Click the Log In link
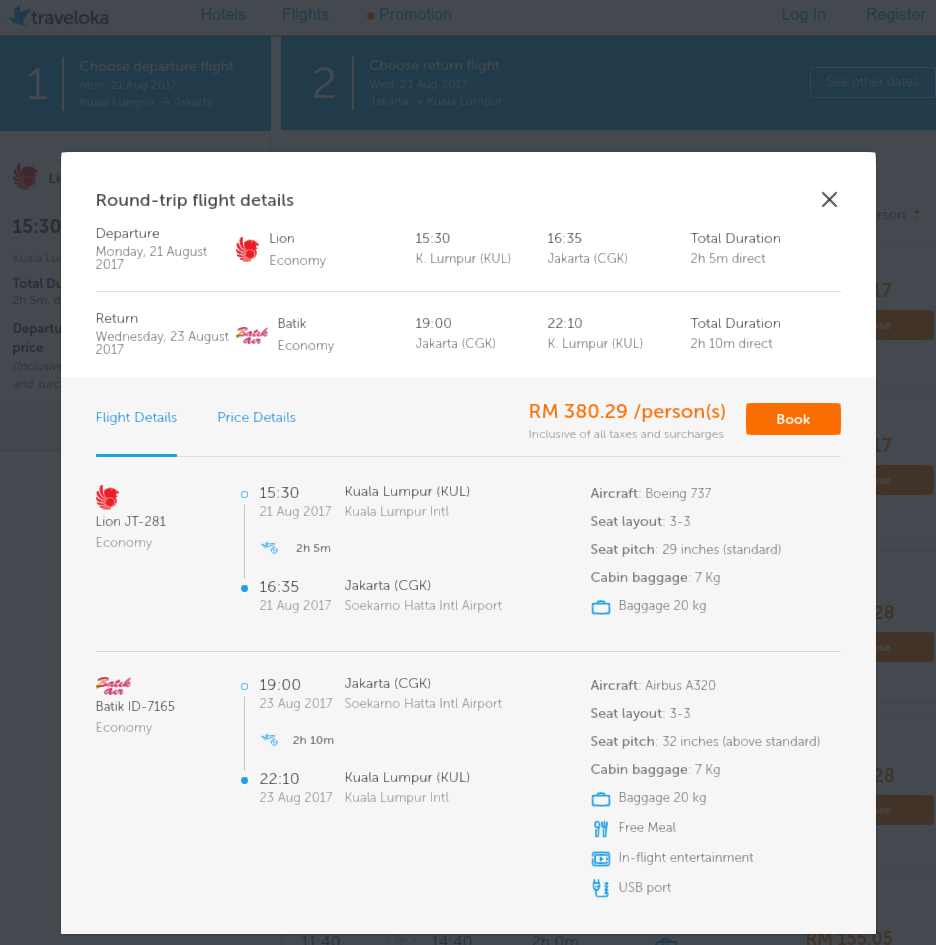Screen dimensions: 936x945 coord(803,14)
